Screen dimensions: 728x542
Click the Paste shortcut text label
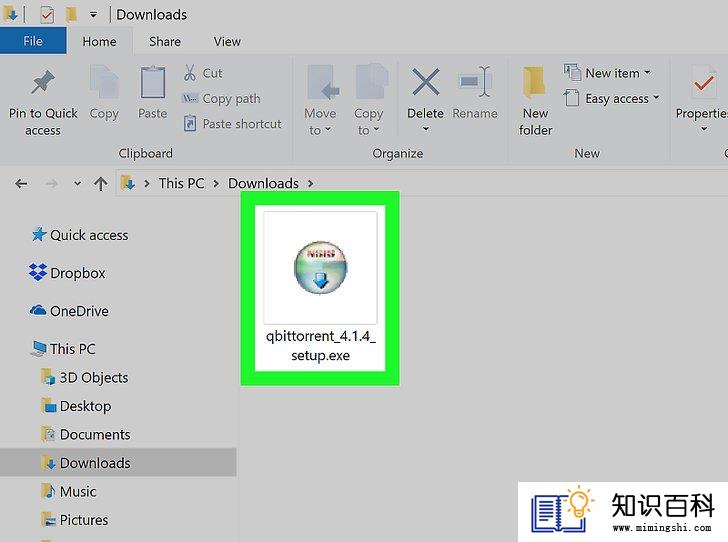point(242,124)
